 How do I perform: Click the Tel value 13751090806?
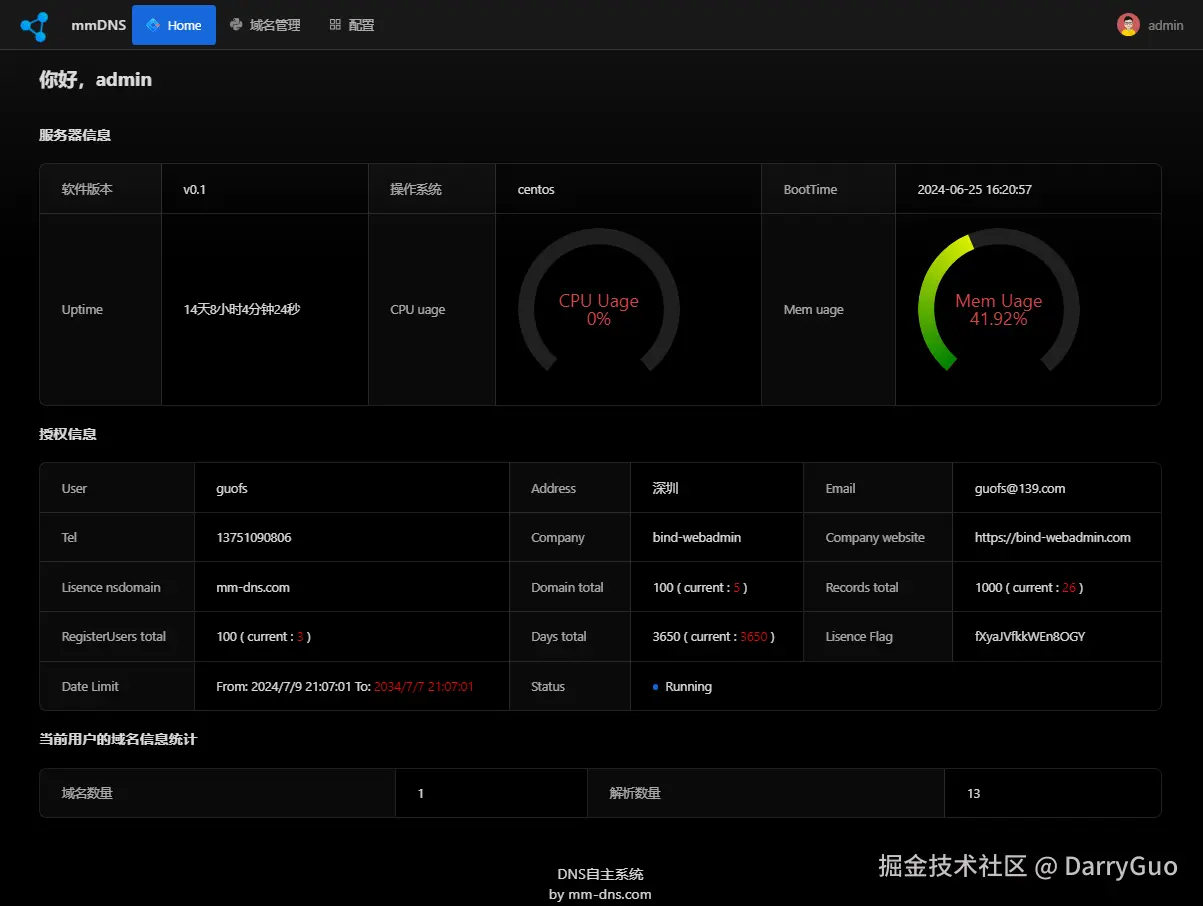coord(254,537)
